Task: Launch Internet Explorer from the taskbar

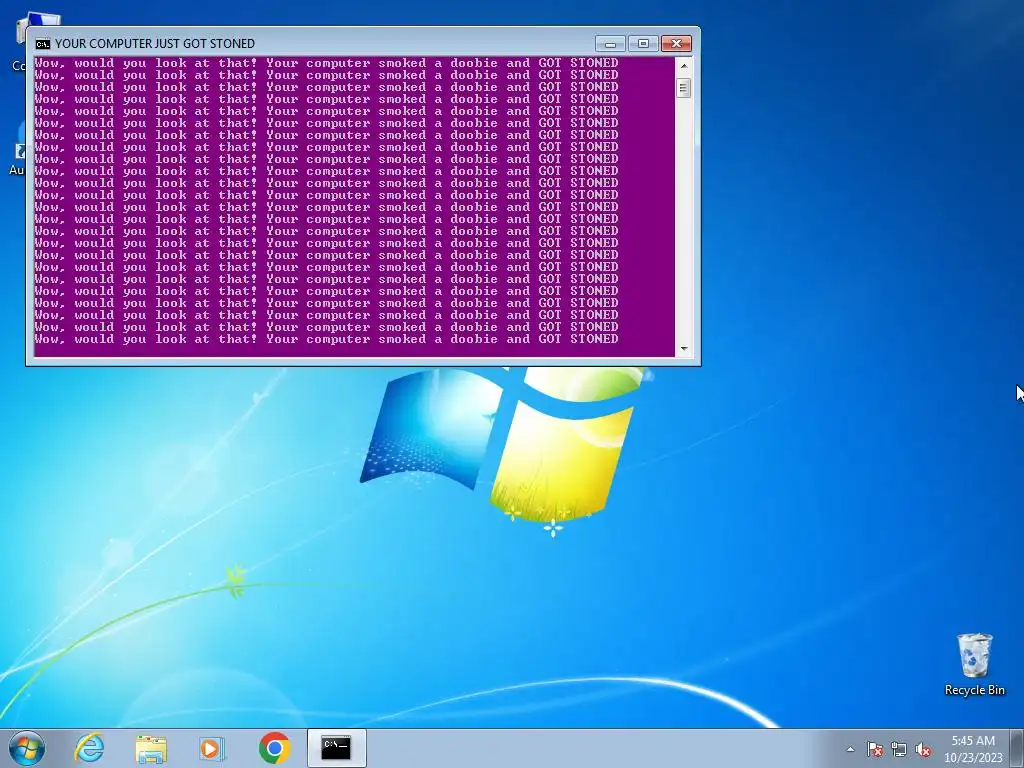Action: point(89,748)
